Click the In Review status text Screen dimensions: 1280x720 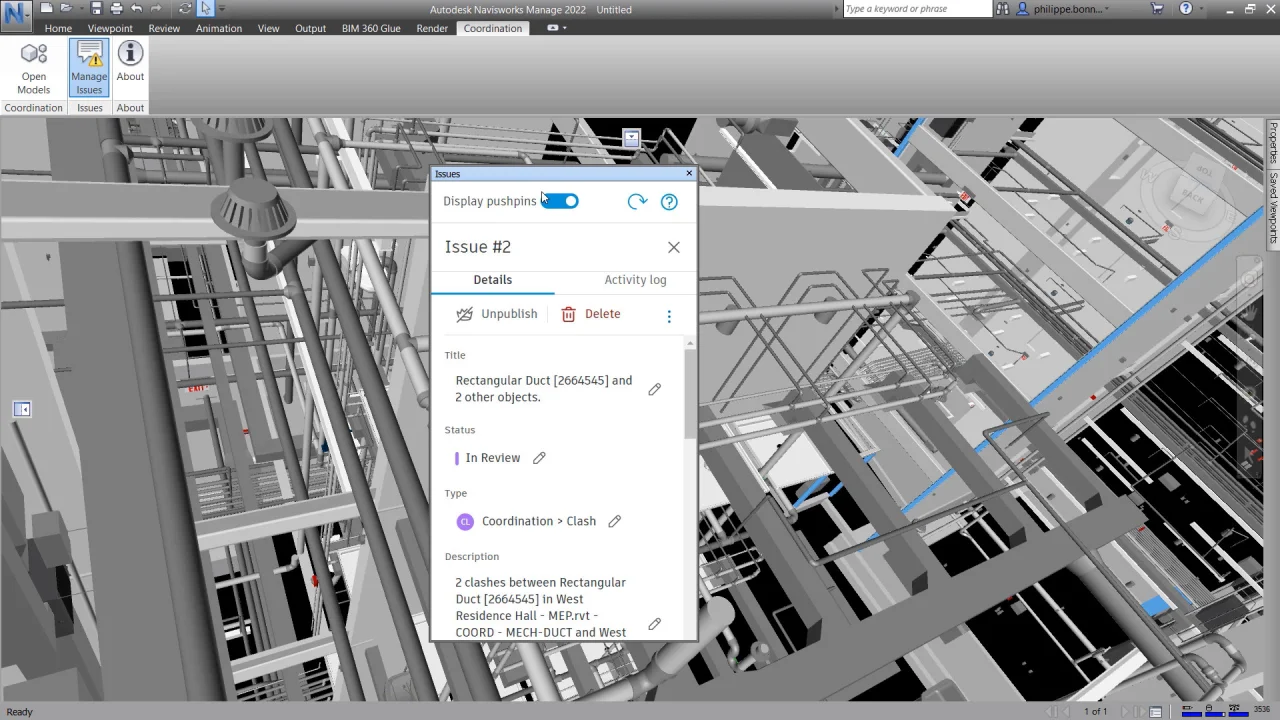[x=492, y=458]
